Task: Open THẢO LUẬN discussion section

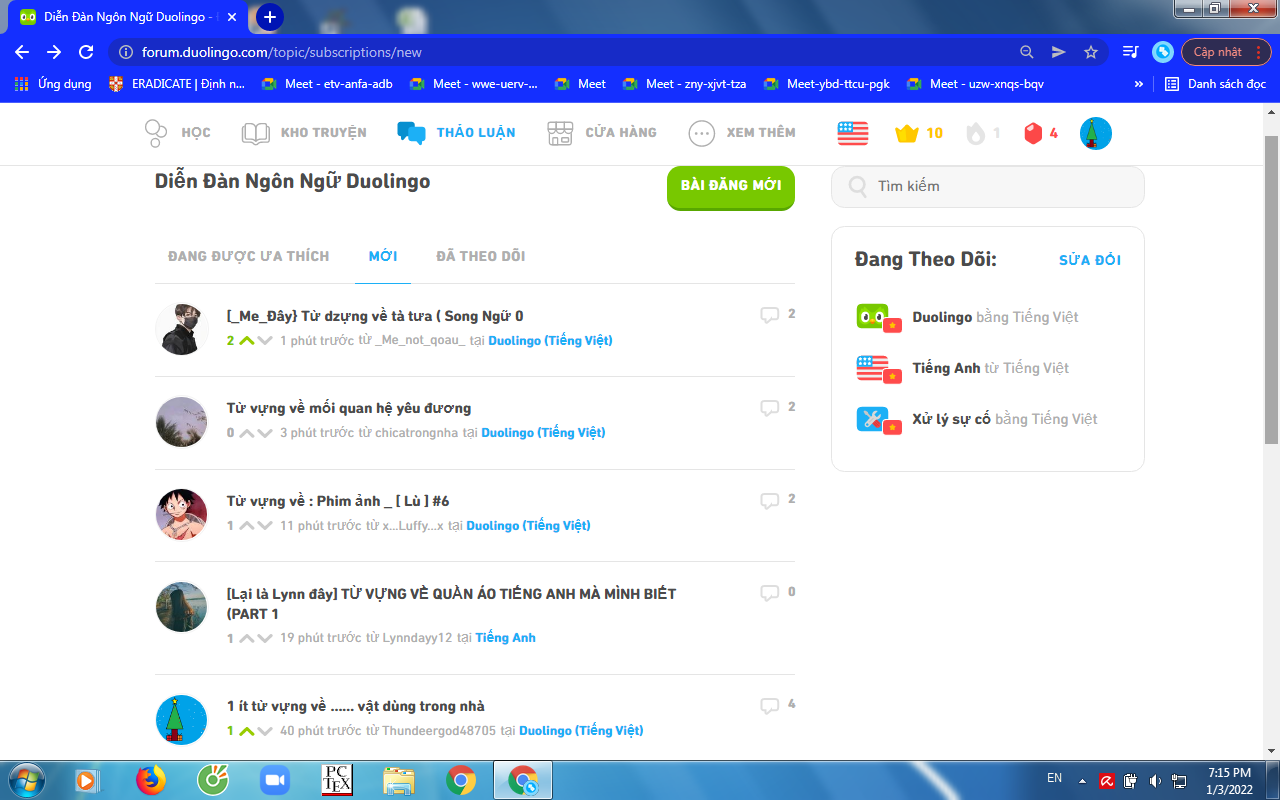Action: point(456,133)
